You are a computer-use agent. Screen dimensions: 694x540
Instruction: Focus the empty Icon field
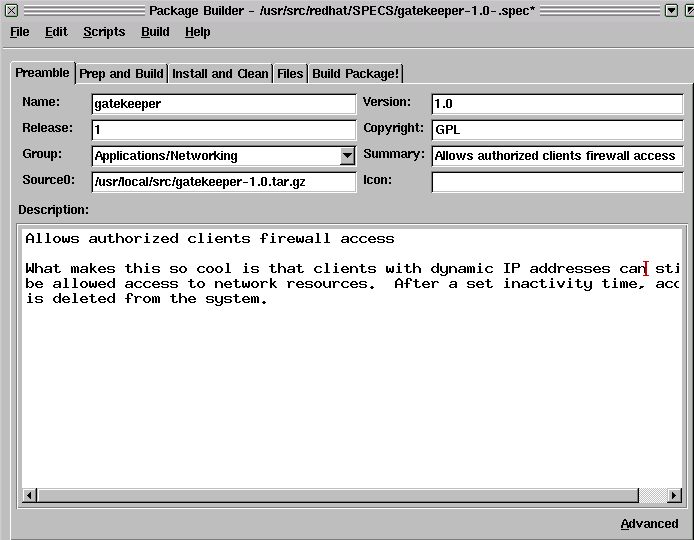coord(557,182)
